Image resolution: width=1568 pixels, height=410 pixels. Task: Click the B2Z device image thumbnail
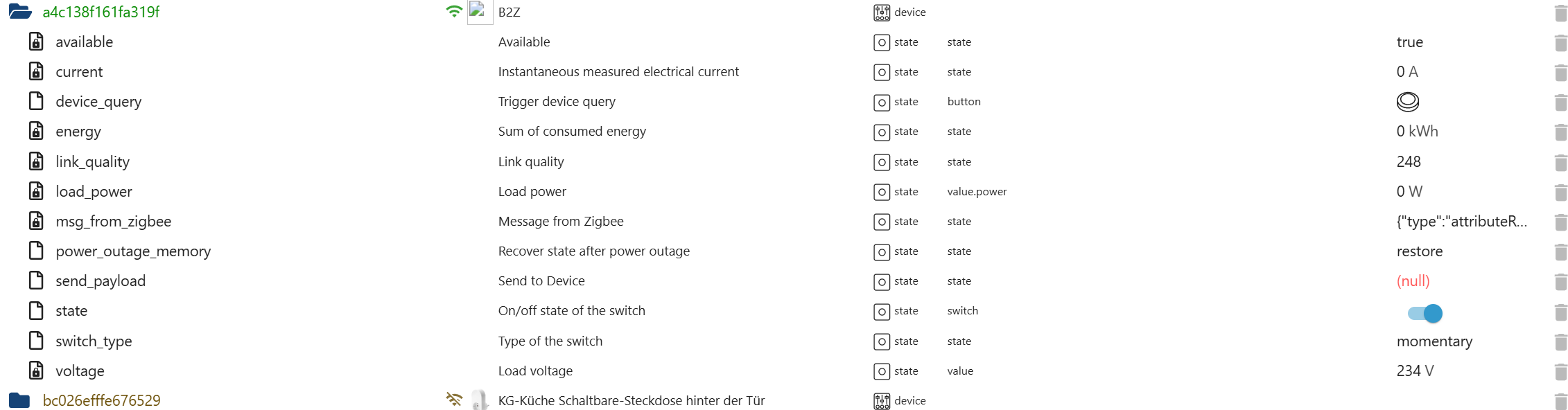tap(480, 12)
